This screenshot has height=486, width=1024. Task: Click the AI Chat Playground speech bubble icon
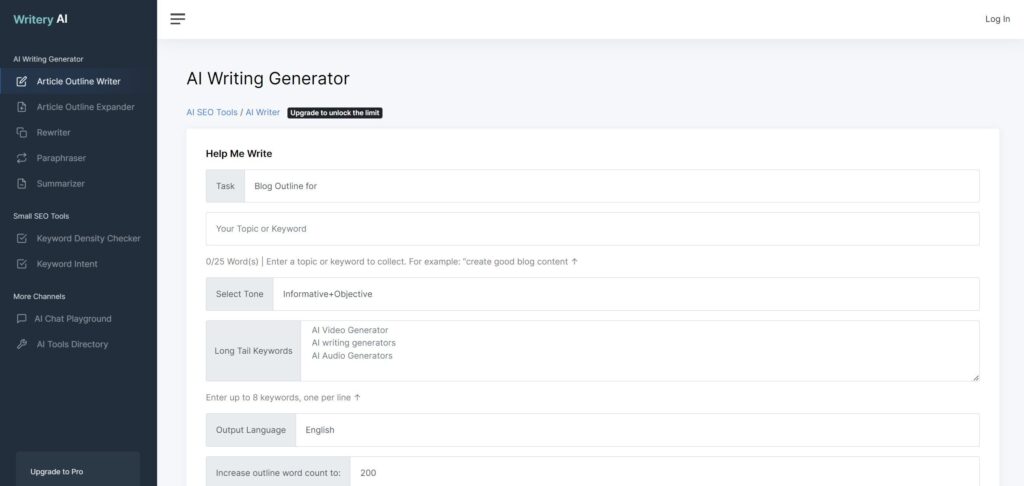point(22,319)
